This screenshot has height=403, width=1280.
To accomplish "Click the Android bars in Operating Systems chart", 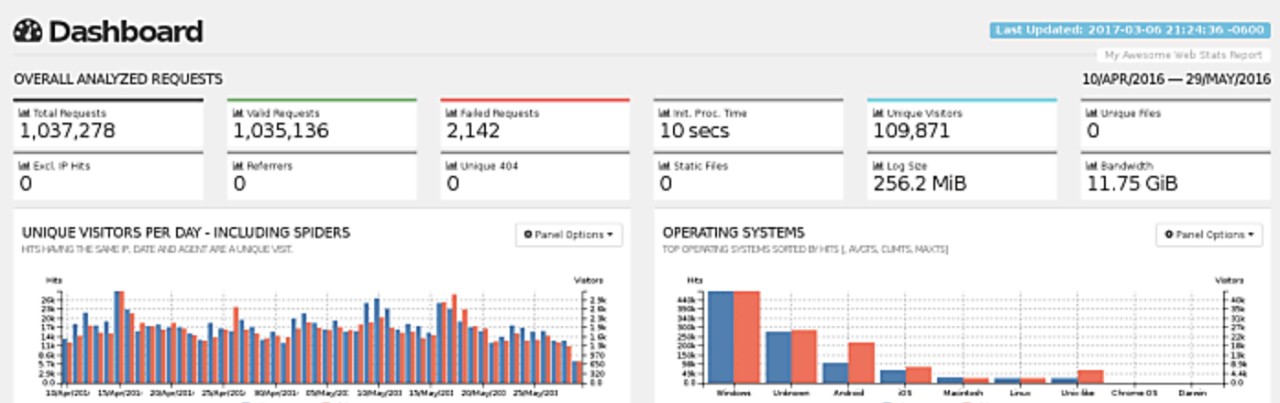I will pos(849,363).
